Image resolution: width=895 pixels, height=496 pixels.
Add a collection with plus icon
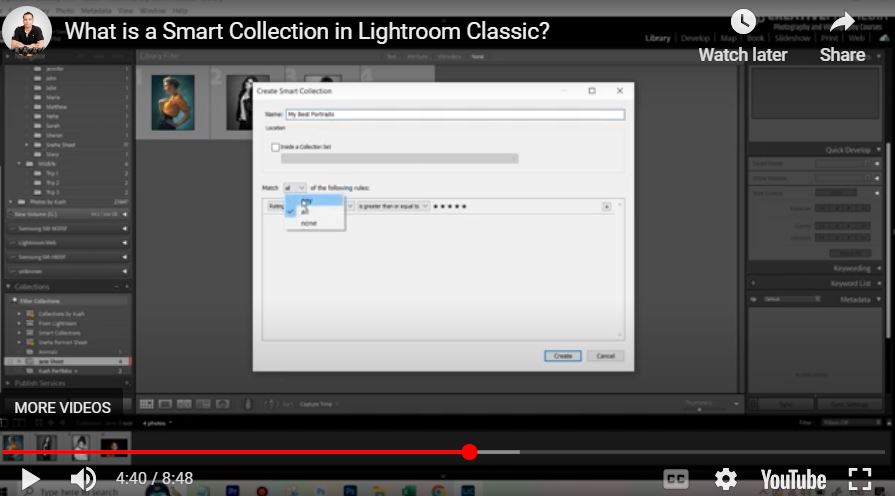coord(127,287)
